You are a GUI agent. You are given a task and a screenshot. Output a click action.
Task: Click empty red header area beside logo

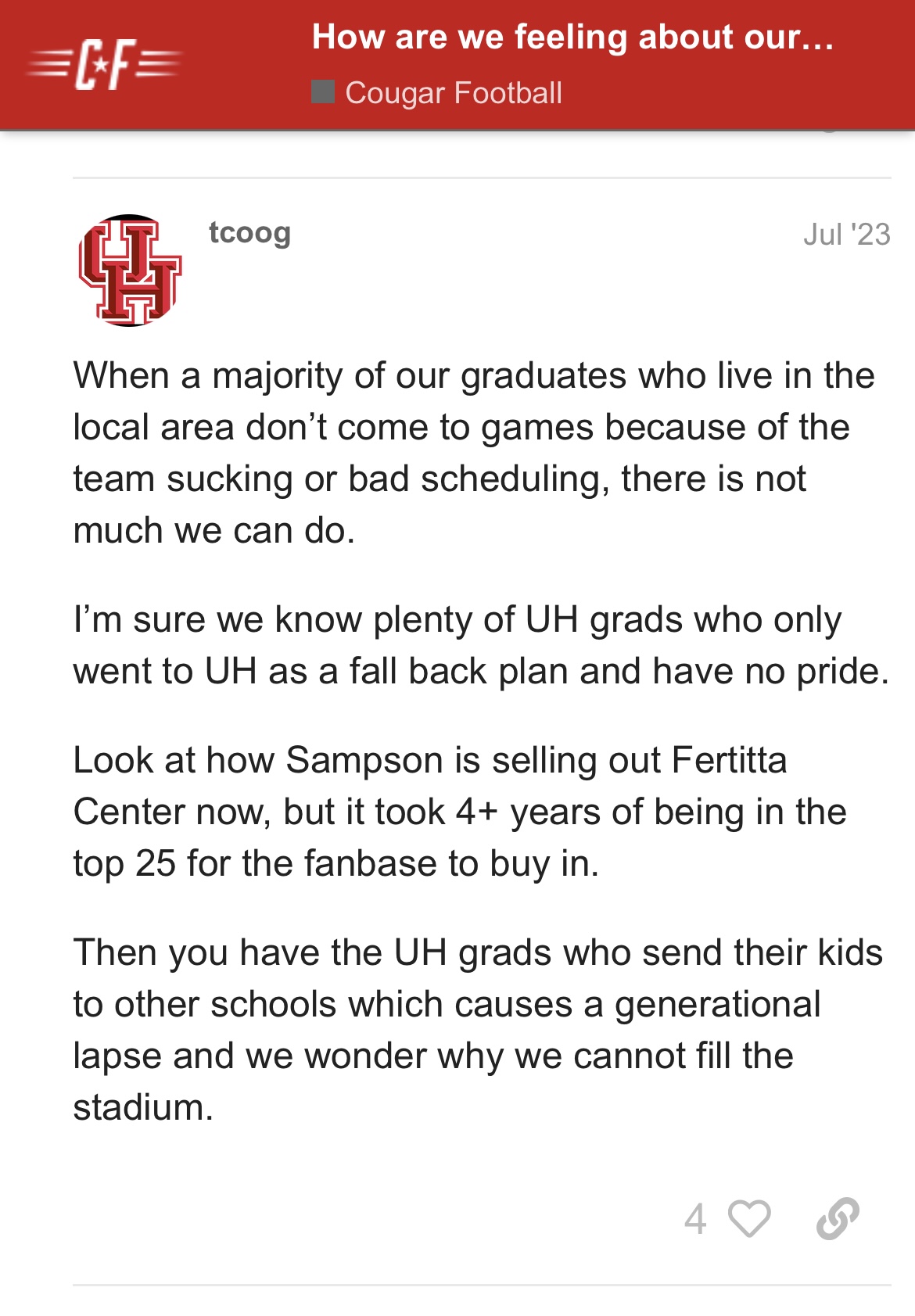246,64
